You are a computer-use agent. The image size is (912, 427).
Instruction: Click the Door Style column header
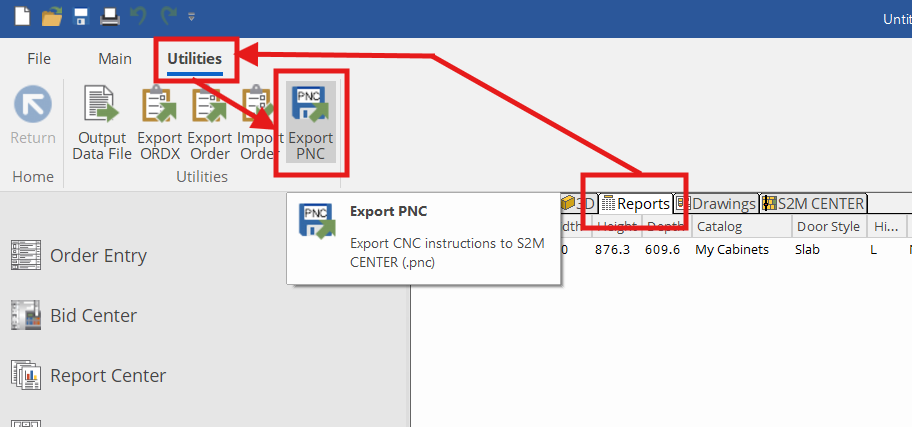pyautogui.click(x=827, y=227)
